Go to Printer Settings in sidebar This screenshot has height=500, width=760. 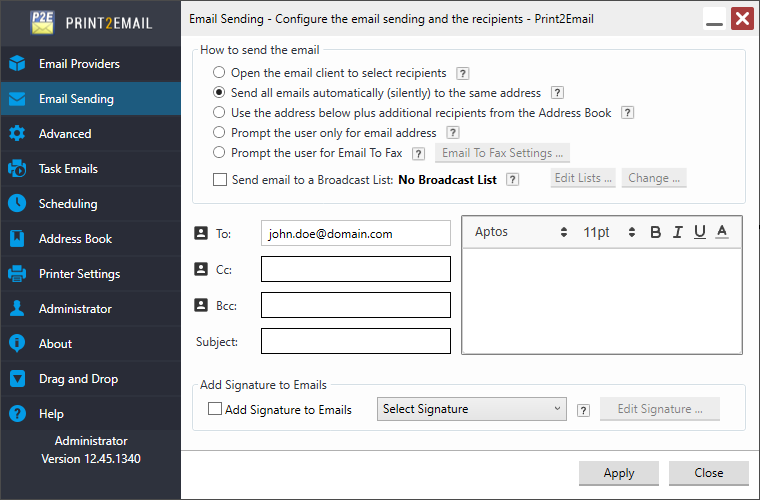(79, 274)
